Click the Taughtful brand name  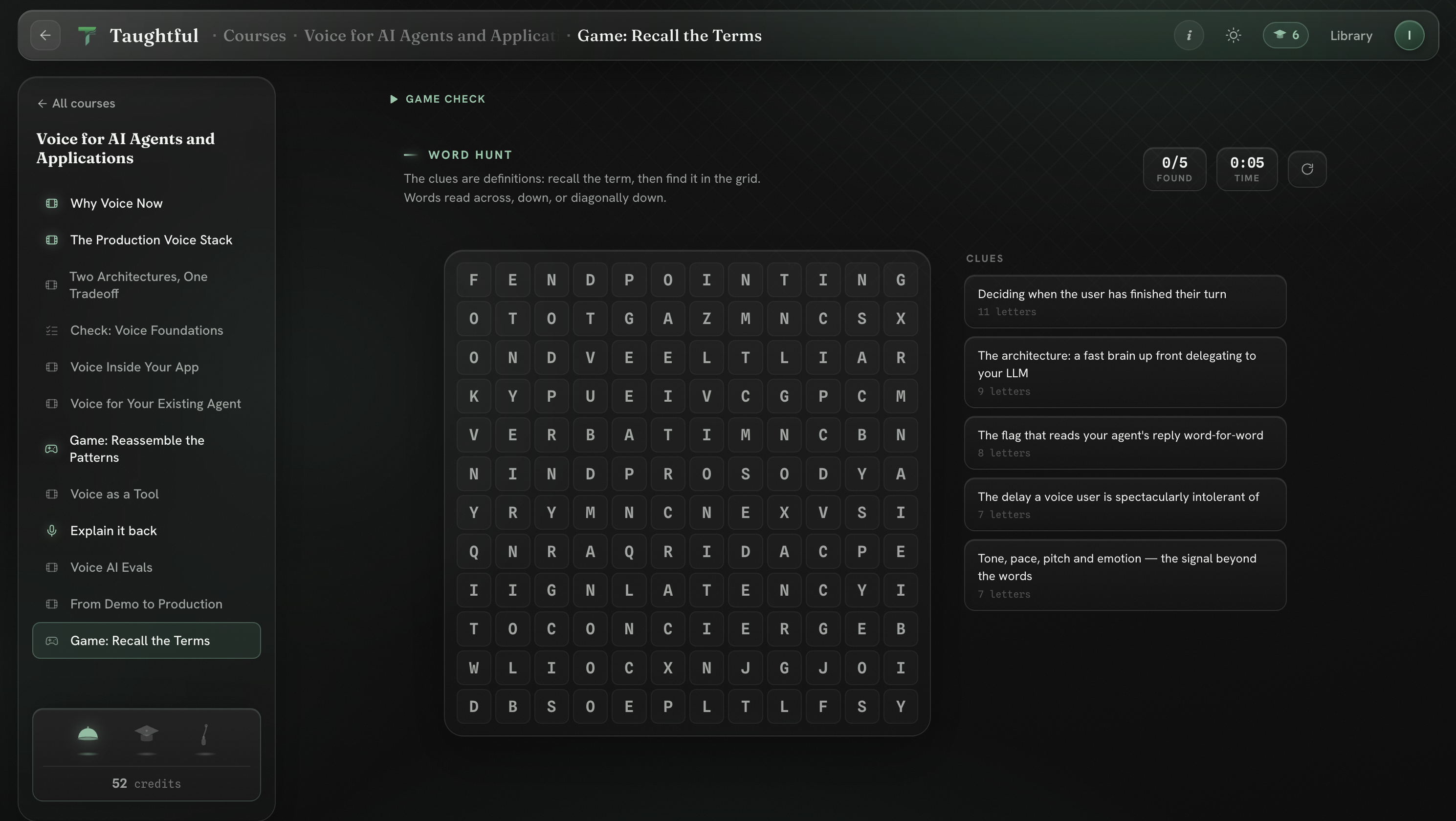(154, 36)
